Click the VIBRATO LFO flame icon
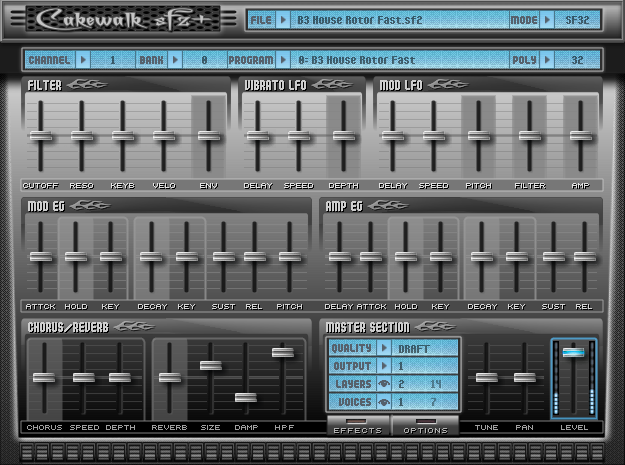 (332, 84)
